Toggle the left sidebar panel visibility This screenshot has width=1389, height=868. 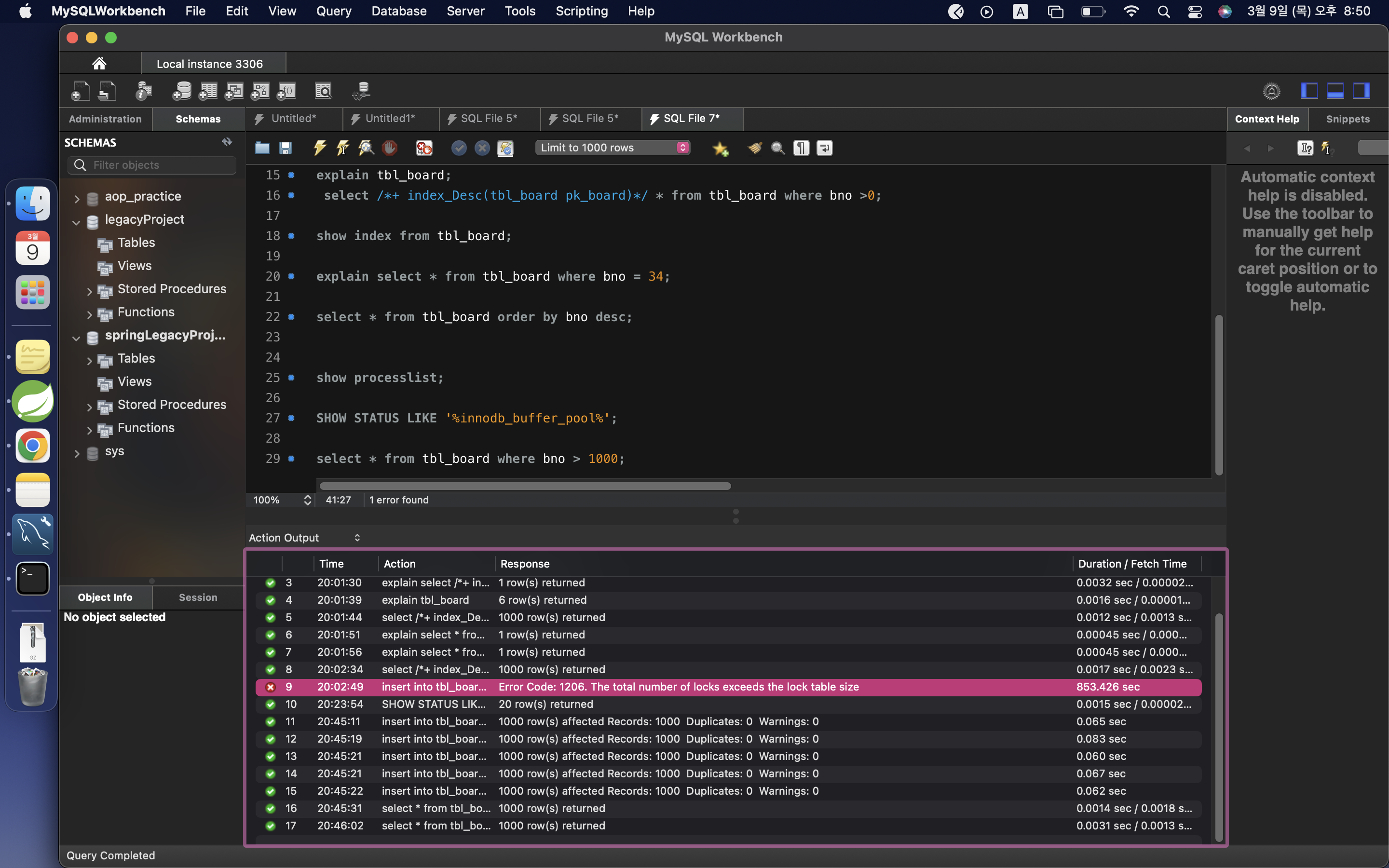coord(1308,91)
